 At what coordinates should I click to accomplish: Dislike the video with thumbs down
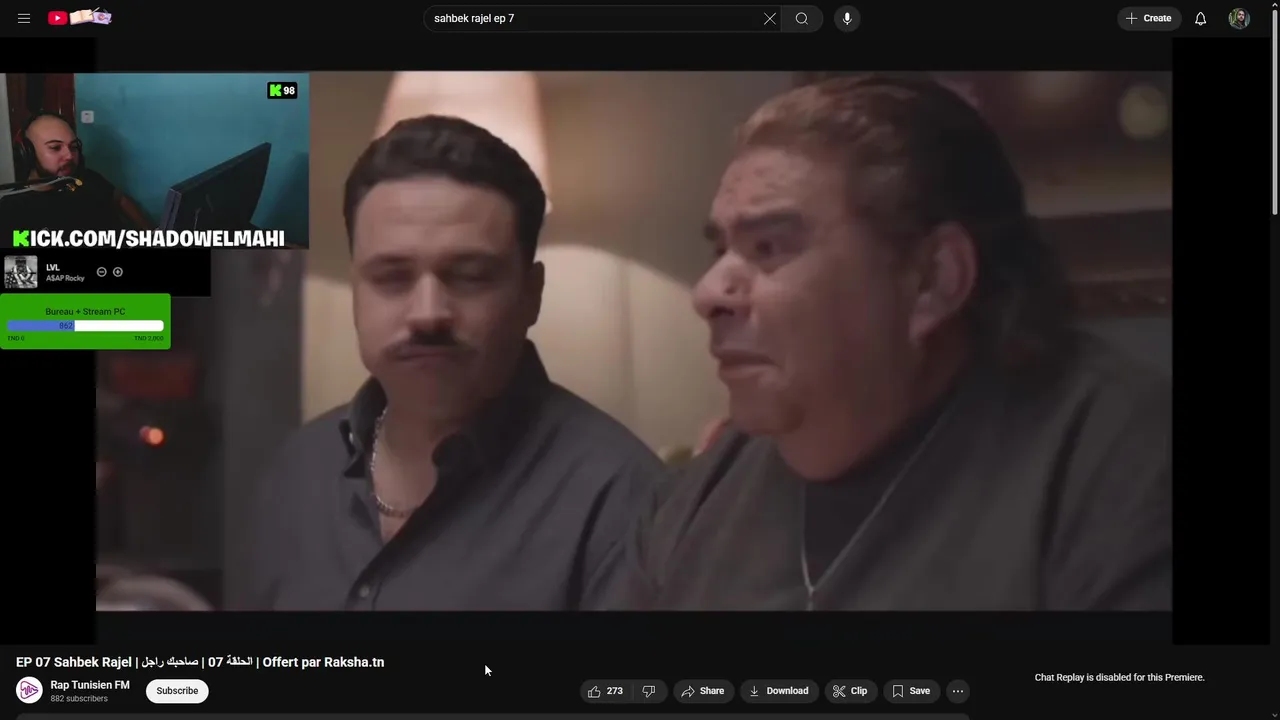point(649,691)
